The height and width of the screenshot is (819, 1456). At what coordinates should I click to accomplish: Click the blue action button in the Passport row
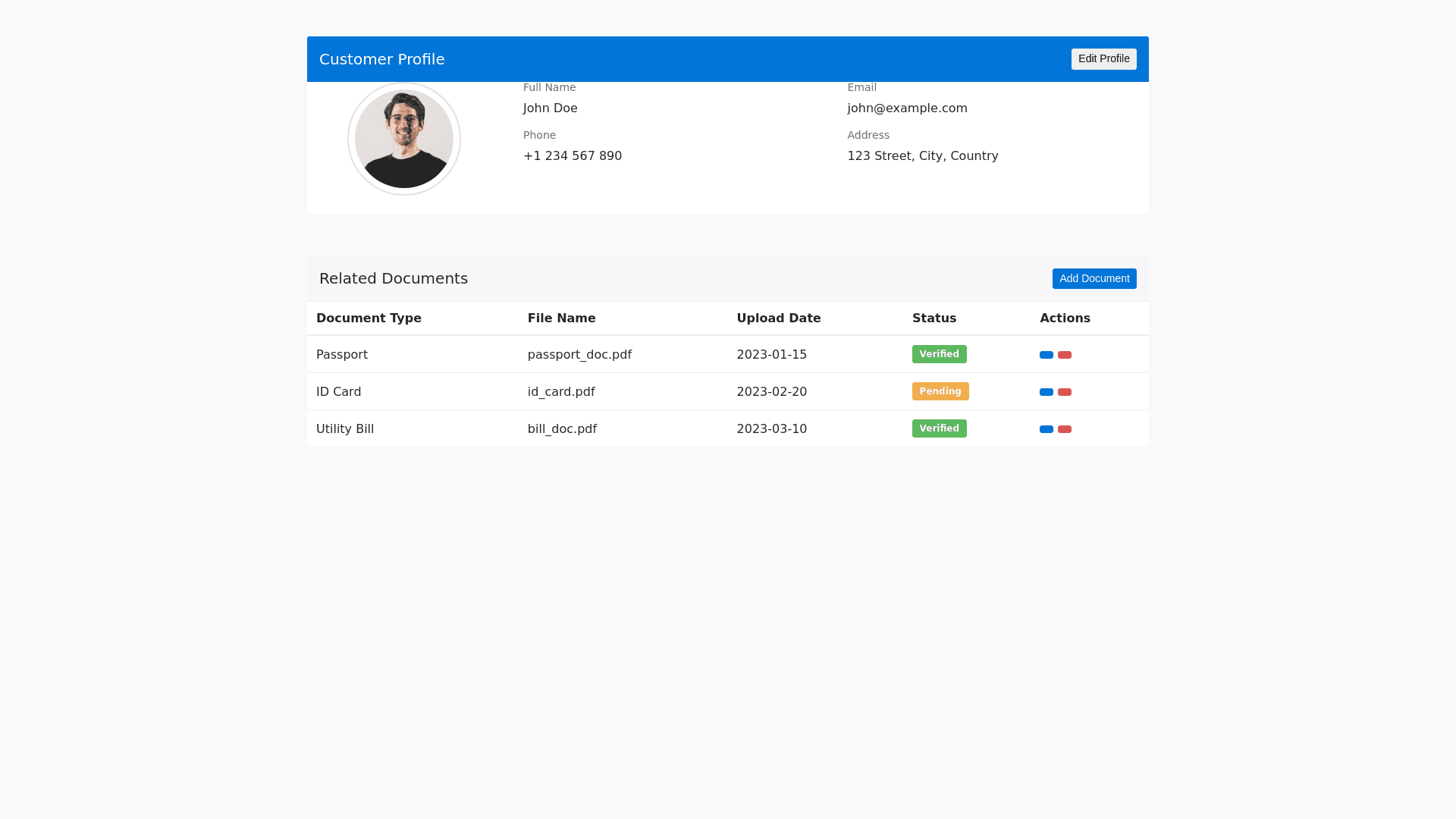[1046, 355]
